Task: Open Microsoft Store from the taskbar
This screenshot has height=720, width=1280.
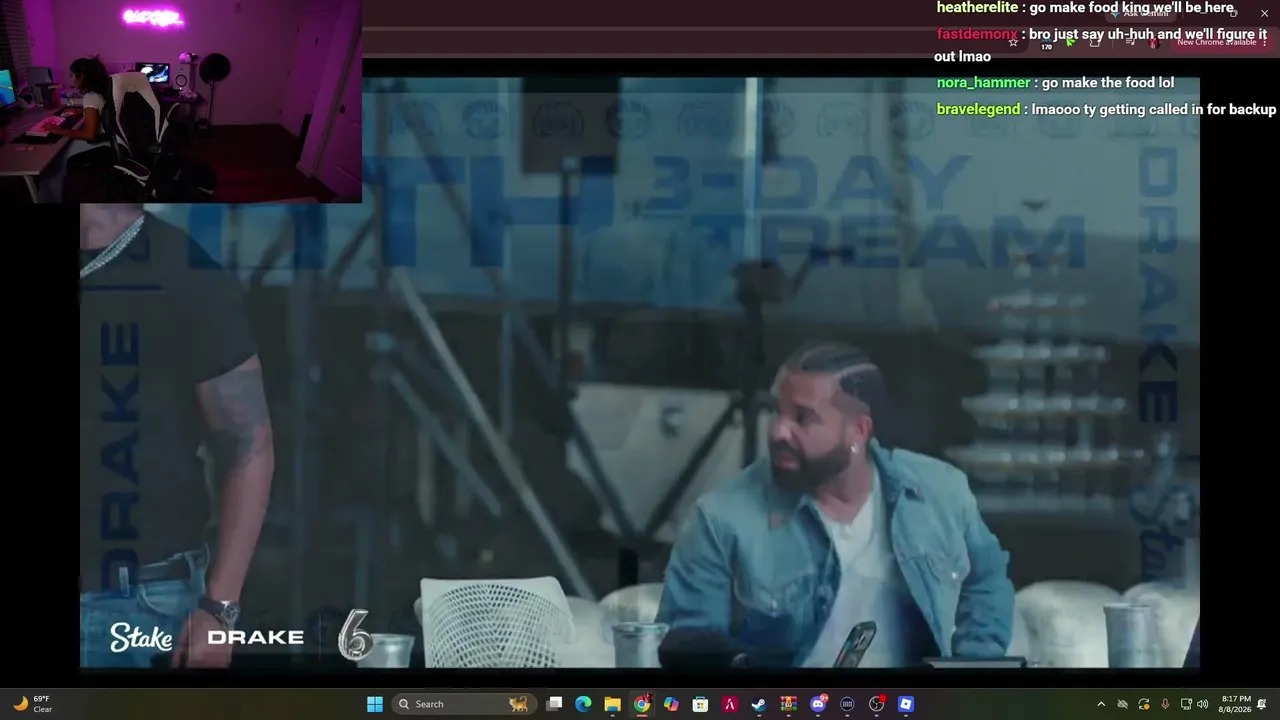Action: click(x=700, y=704)
